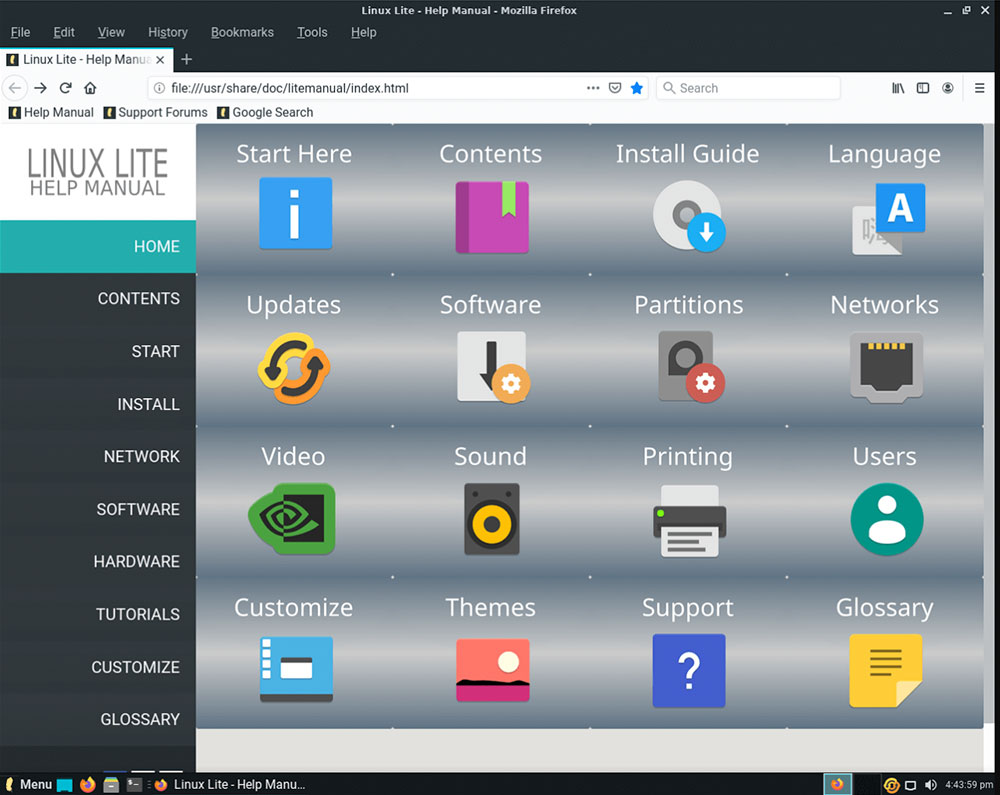
Task: Open the Firefox account icon
Action: [x=948, y=88]
